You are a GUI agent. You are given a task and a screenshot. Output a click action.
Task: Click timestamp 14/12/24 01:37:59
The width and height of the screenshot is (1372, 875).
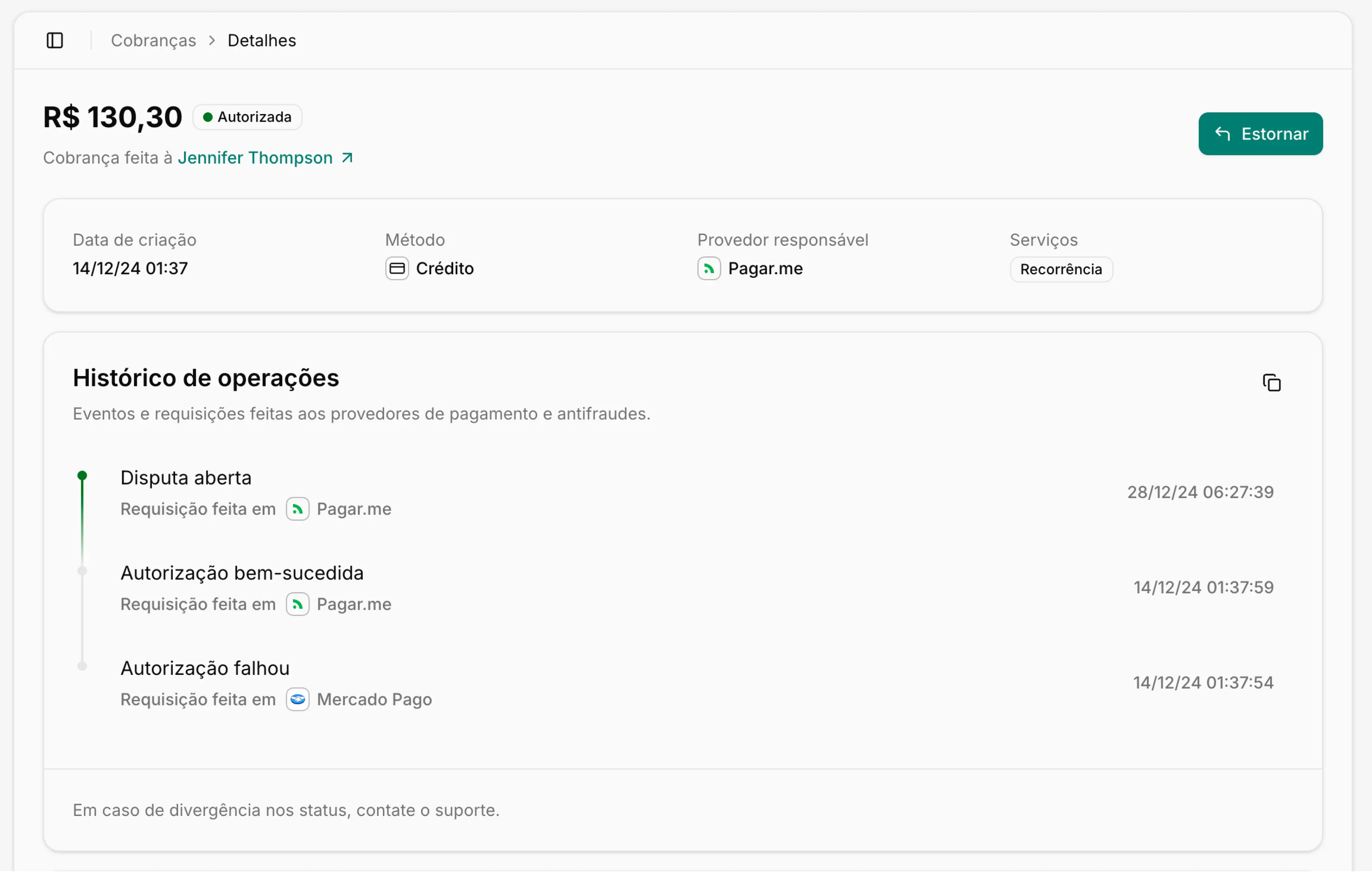[x=1204, y=587]
